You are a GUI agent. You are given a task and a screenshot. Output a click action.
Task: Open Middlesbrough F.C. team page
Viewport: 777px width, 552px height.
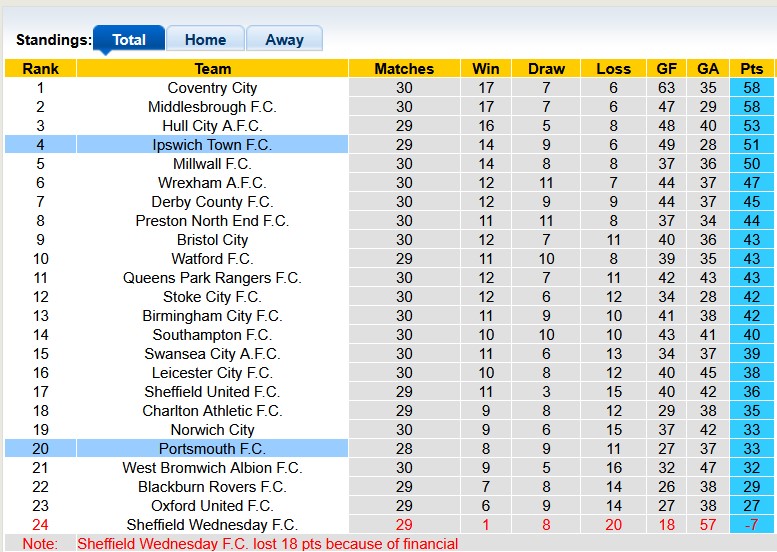click(x=212, y=107)
